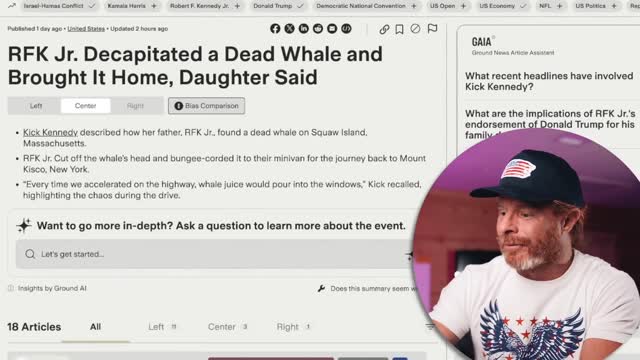Follow NFL topic plus sign
This screenshot has height=360, width=640.
(560, 6)
